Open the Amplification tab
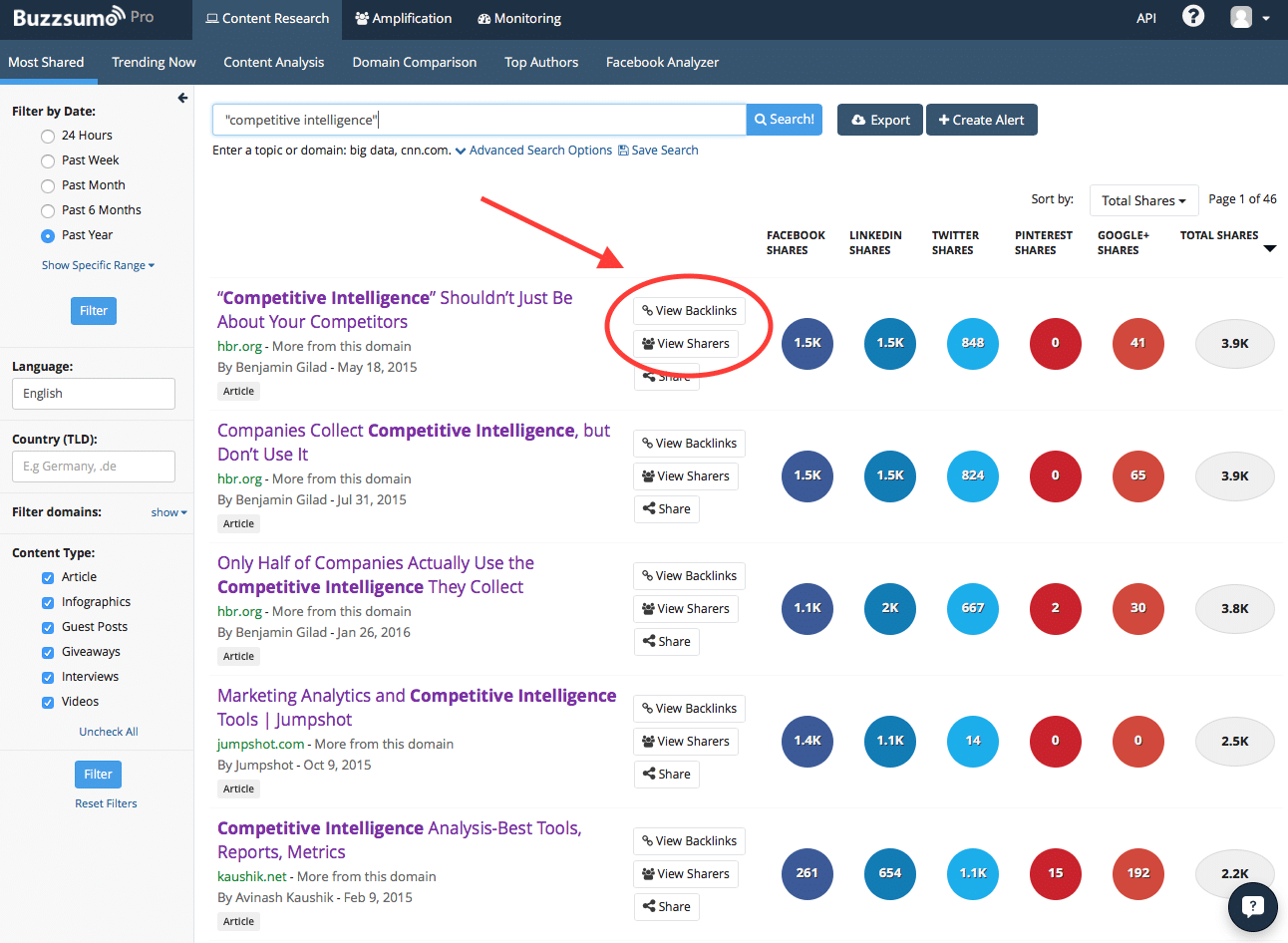 [404, 19]
